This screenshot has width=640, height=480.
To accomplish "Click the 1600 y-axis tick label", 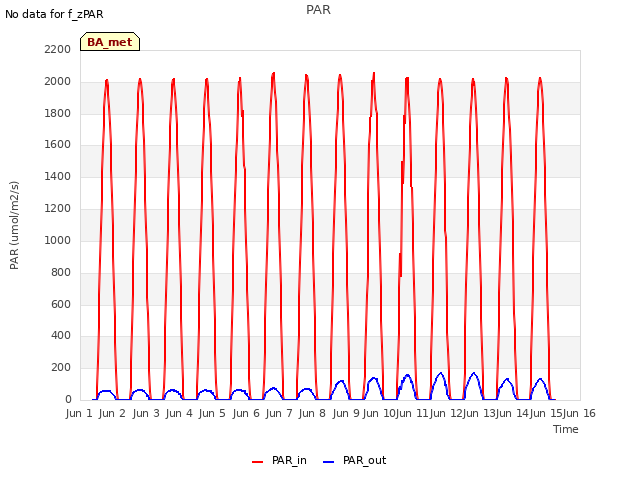I will coord(58,144).
